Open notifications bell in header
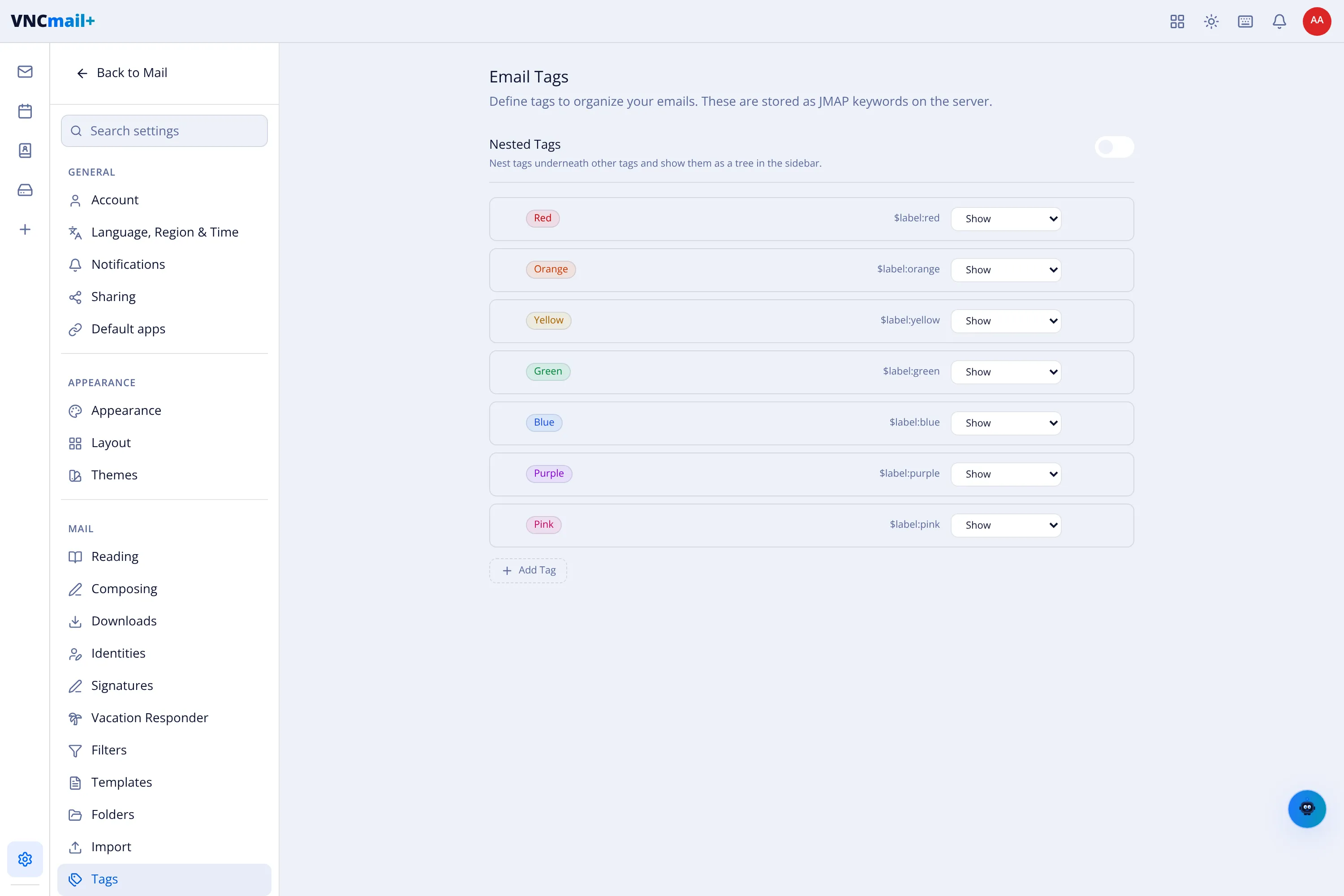Viewport: 1344px width, 896px height. (1279, 22)
